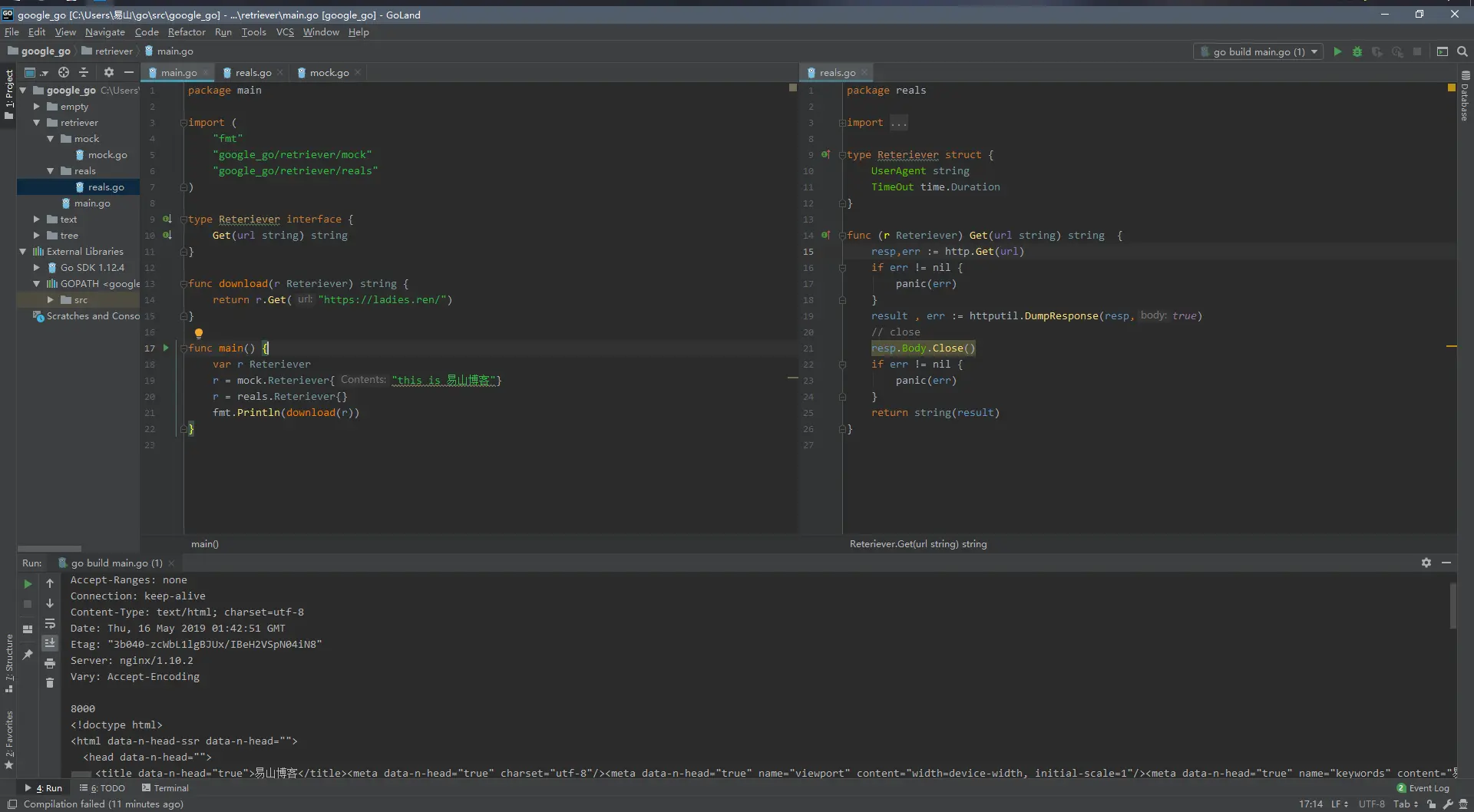
Task: Run the go build main.go configuration from the top toolbar
Action: [x=1337, y=51]
